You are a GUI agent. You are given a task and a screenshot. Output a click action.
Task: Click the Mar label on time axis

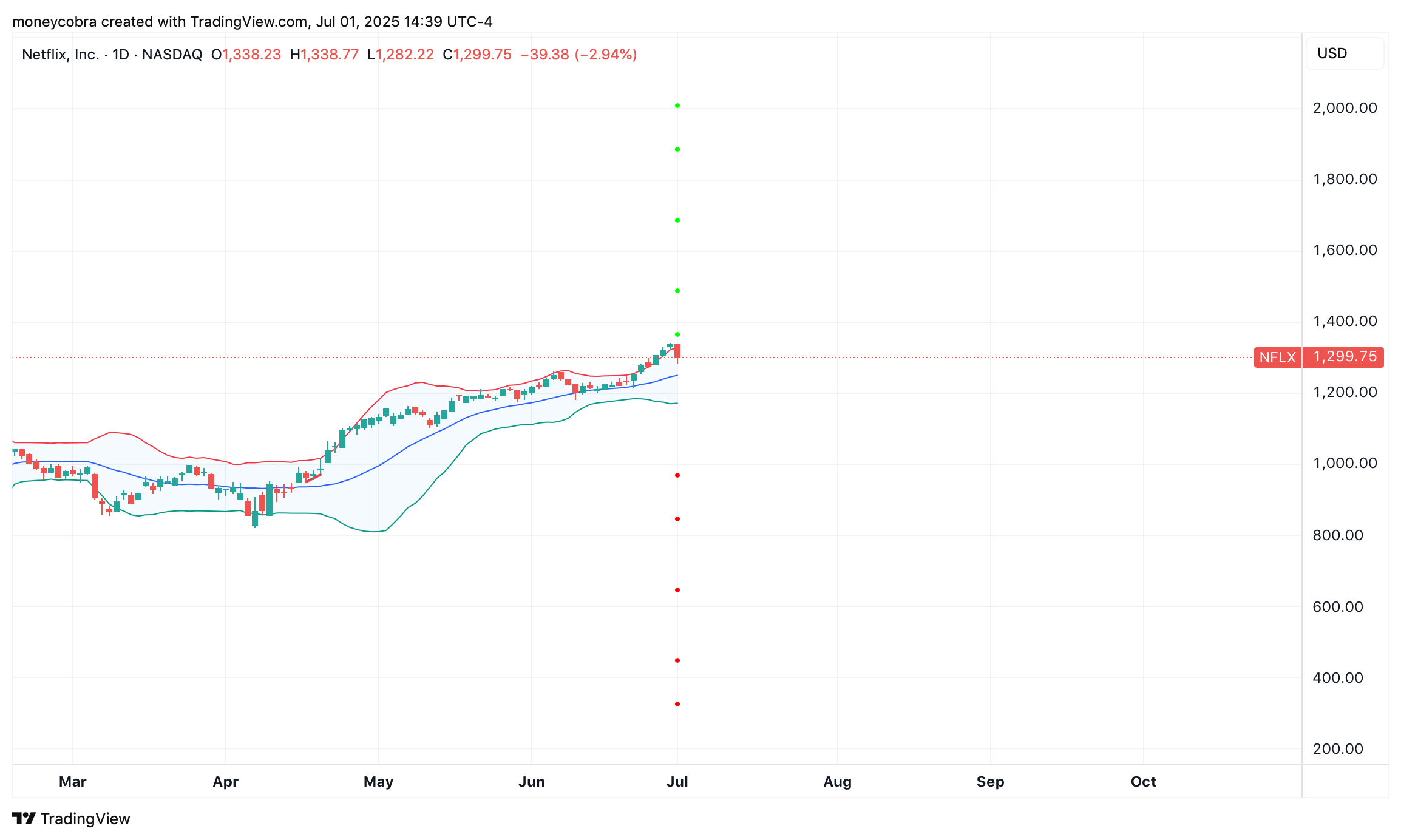(72, 782)
